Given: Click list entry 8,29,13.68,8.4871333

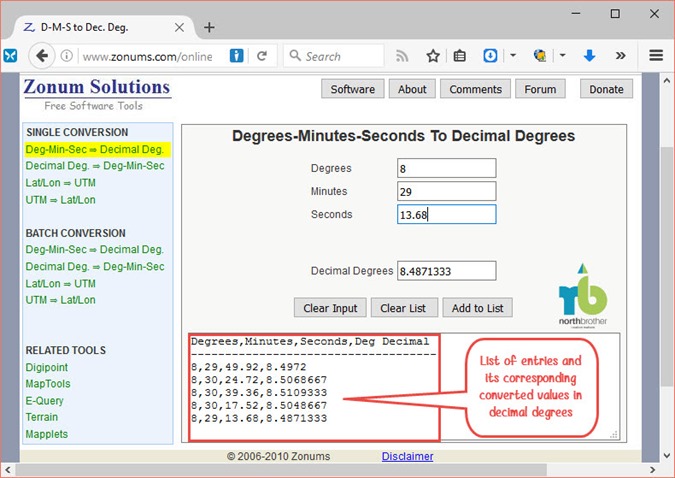Looking at the screenshot, I should [x=259, y=419].
